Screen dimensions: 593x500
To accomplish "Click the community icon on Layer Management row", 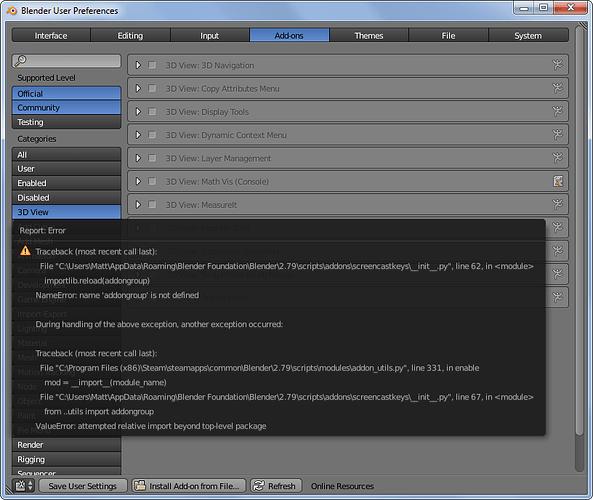I will click(x=557, y=158).
